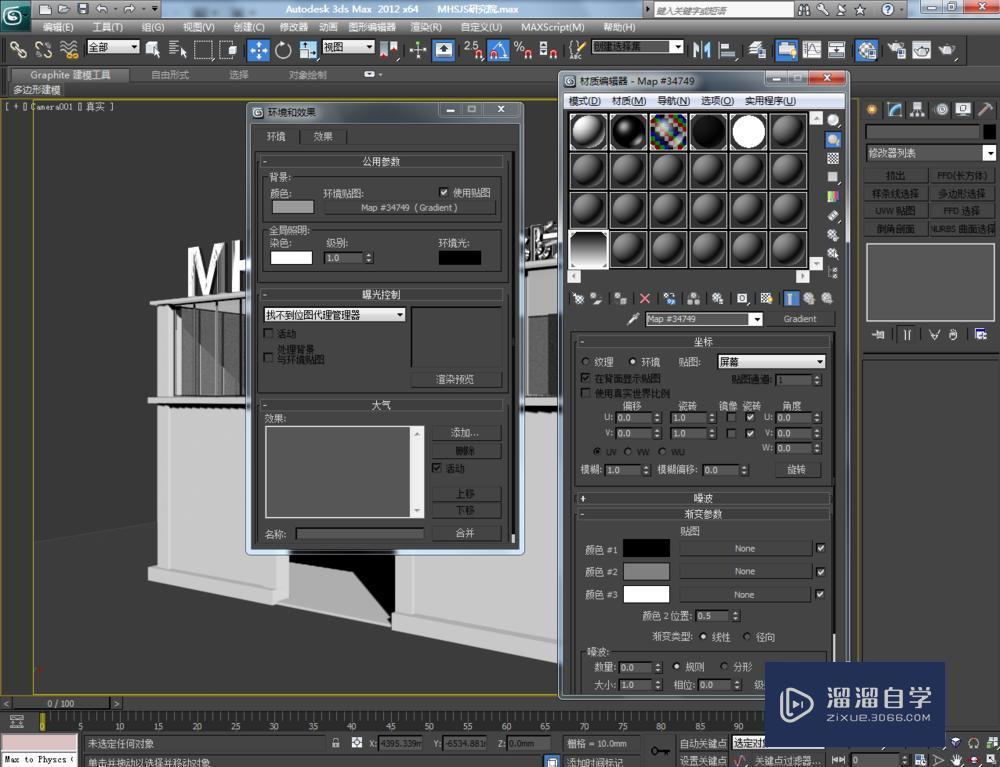Switch to the 效果 tab
1000x767 pixels.
(x=322, y=136)
